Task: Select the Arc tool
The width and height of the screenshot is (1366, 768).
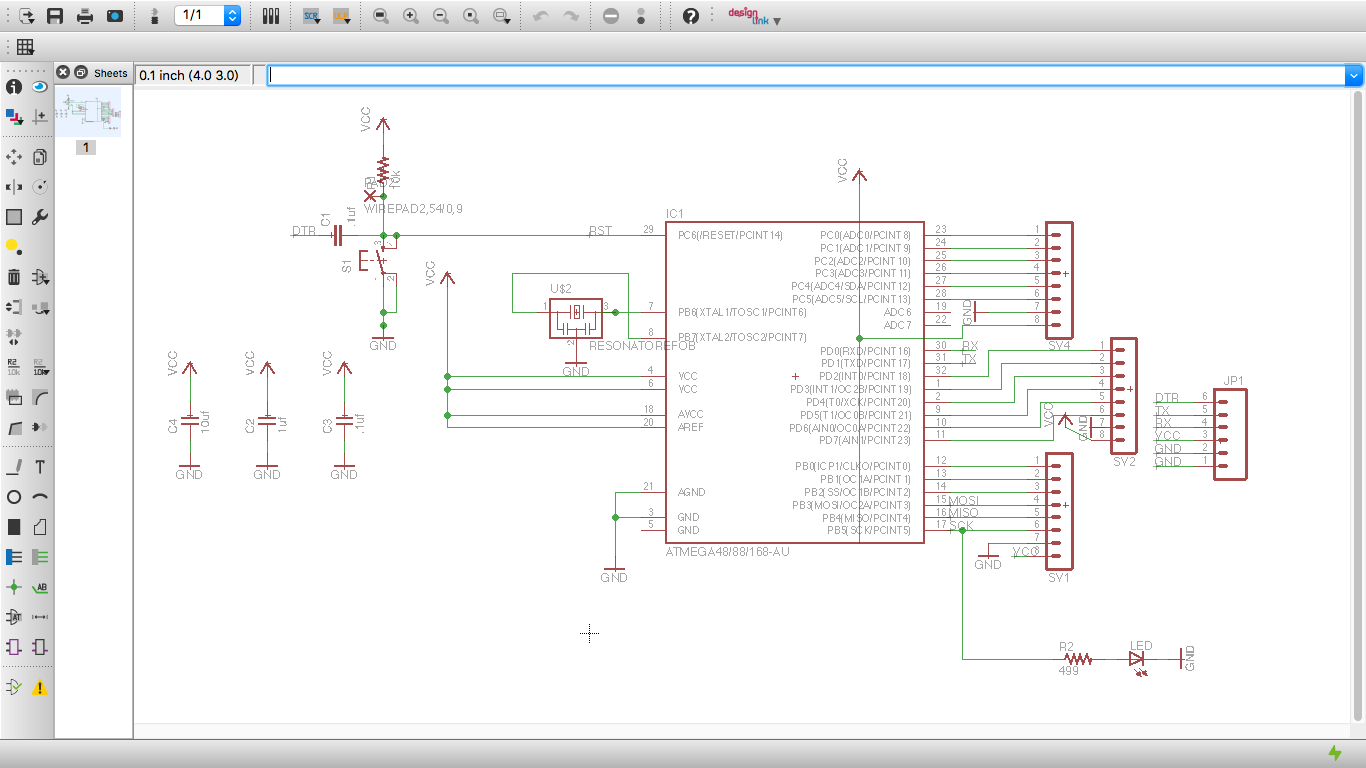Action: coord(40,497)
